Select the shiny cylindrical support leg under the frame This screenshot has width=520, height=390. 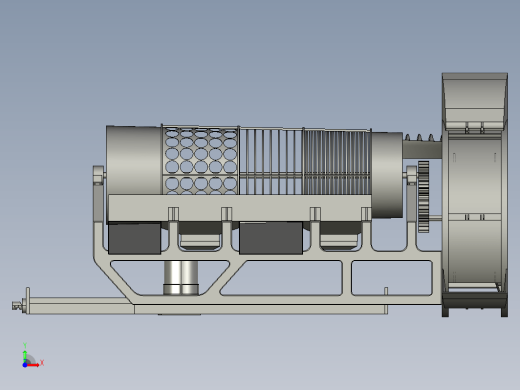181,277
